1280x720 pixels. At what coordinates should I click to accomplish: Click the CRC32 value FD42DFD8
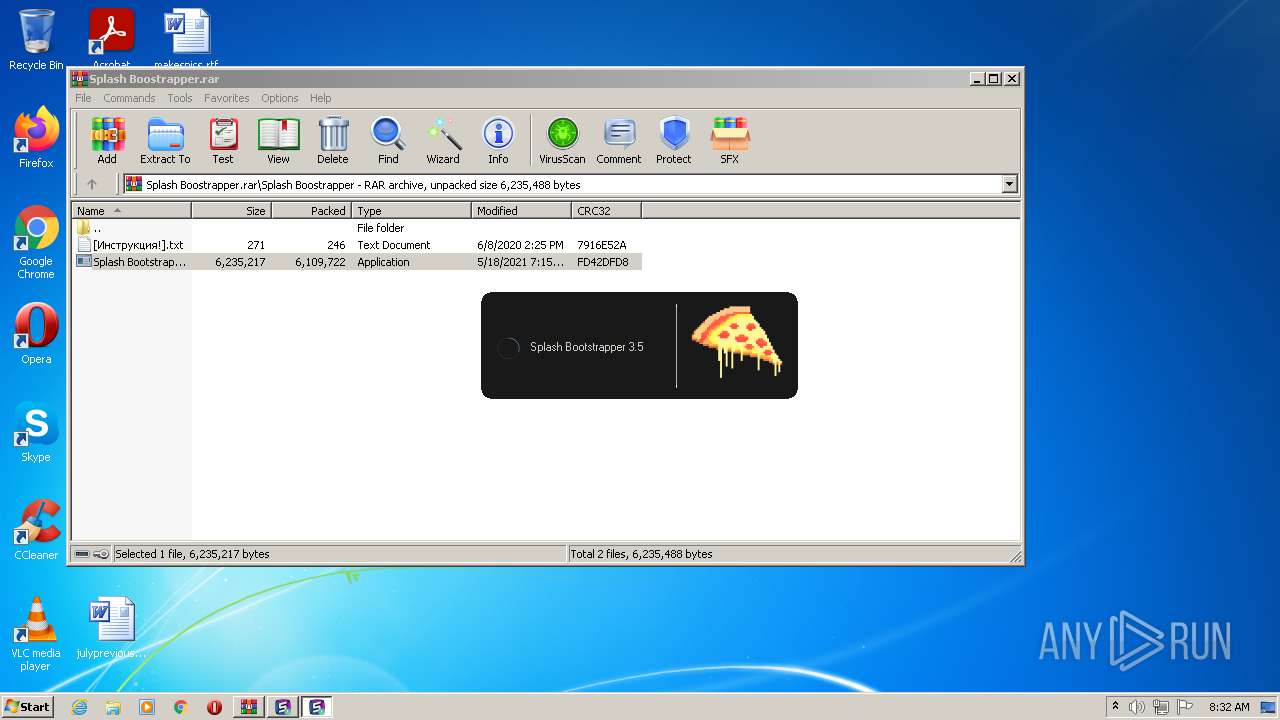pos(603,262)
